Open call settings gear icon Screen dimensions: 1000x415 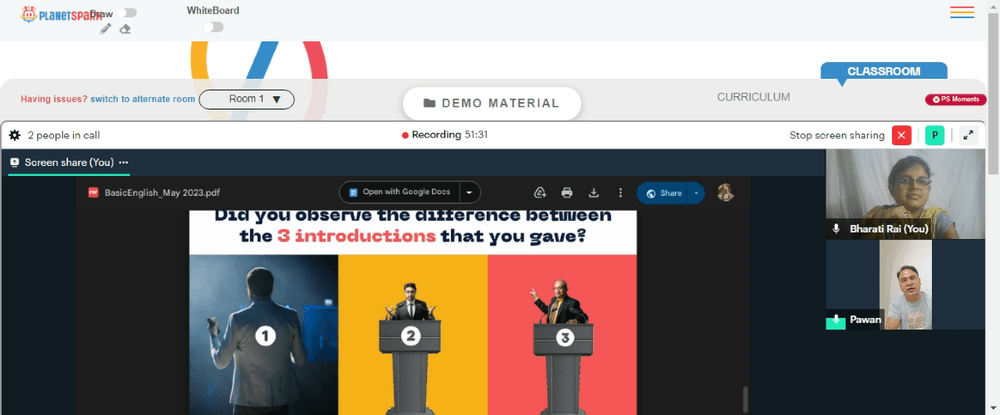point(15,135)
